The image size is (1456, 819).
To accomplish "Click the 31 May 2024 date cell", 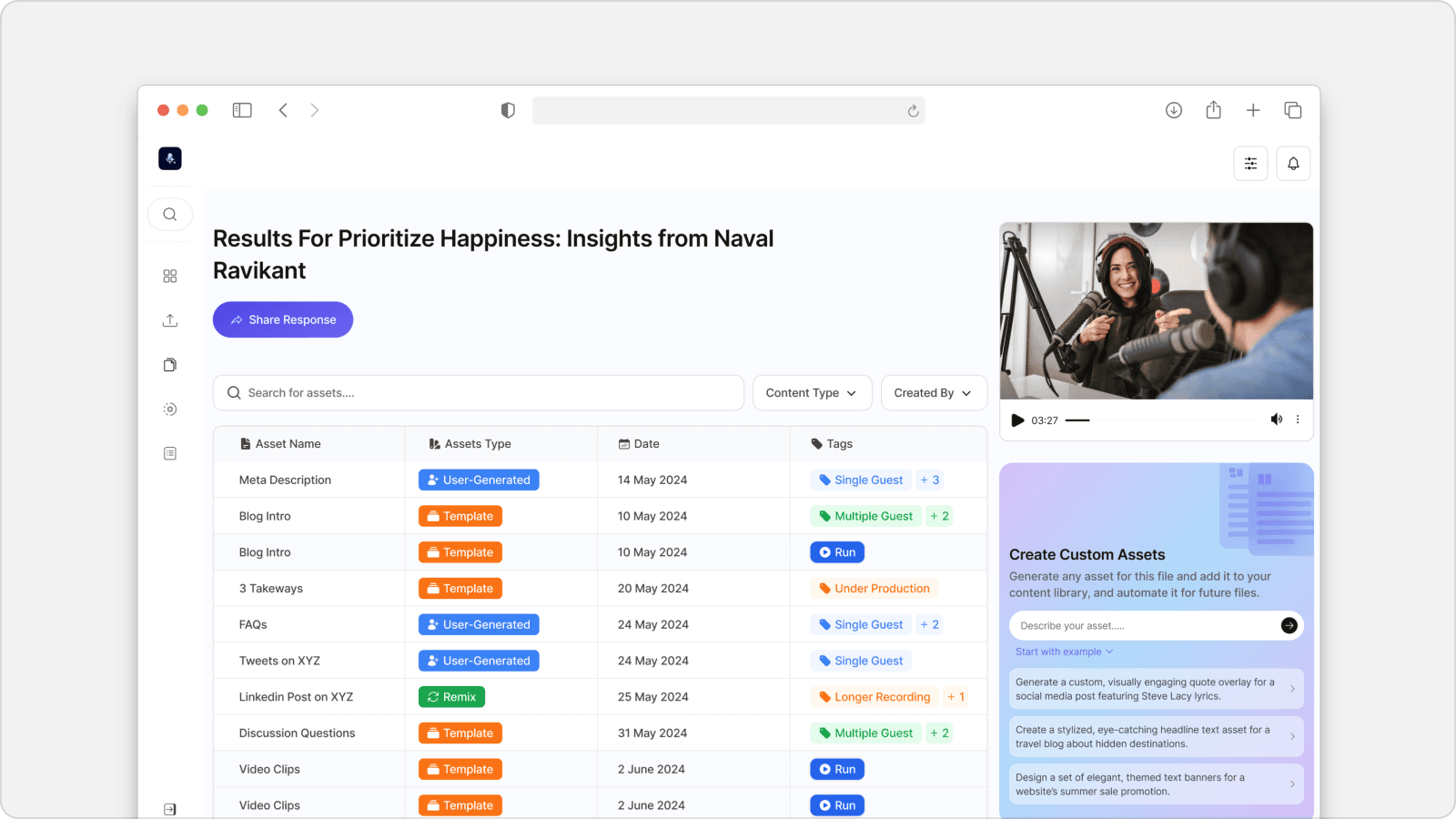I will [652, 733].
